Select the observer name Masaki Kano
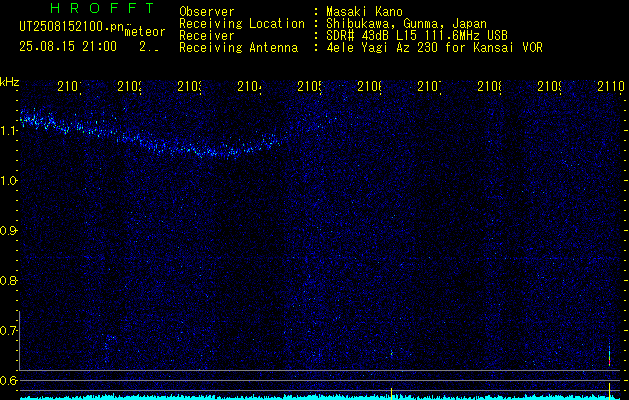 pos(364,11)
